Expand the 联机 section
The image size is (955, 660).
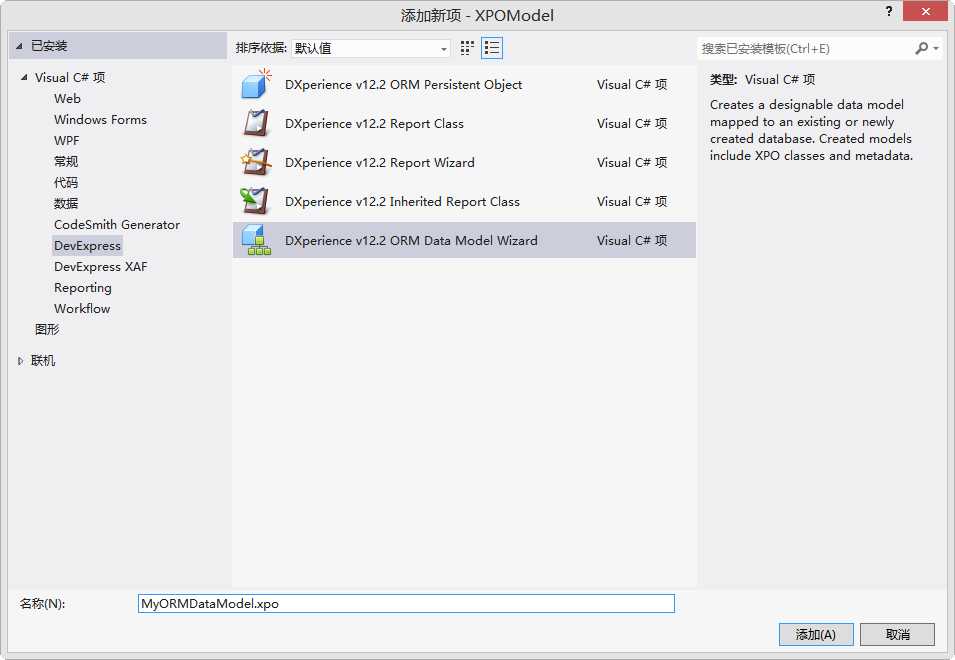(x=20, y=361)
